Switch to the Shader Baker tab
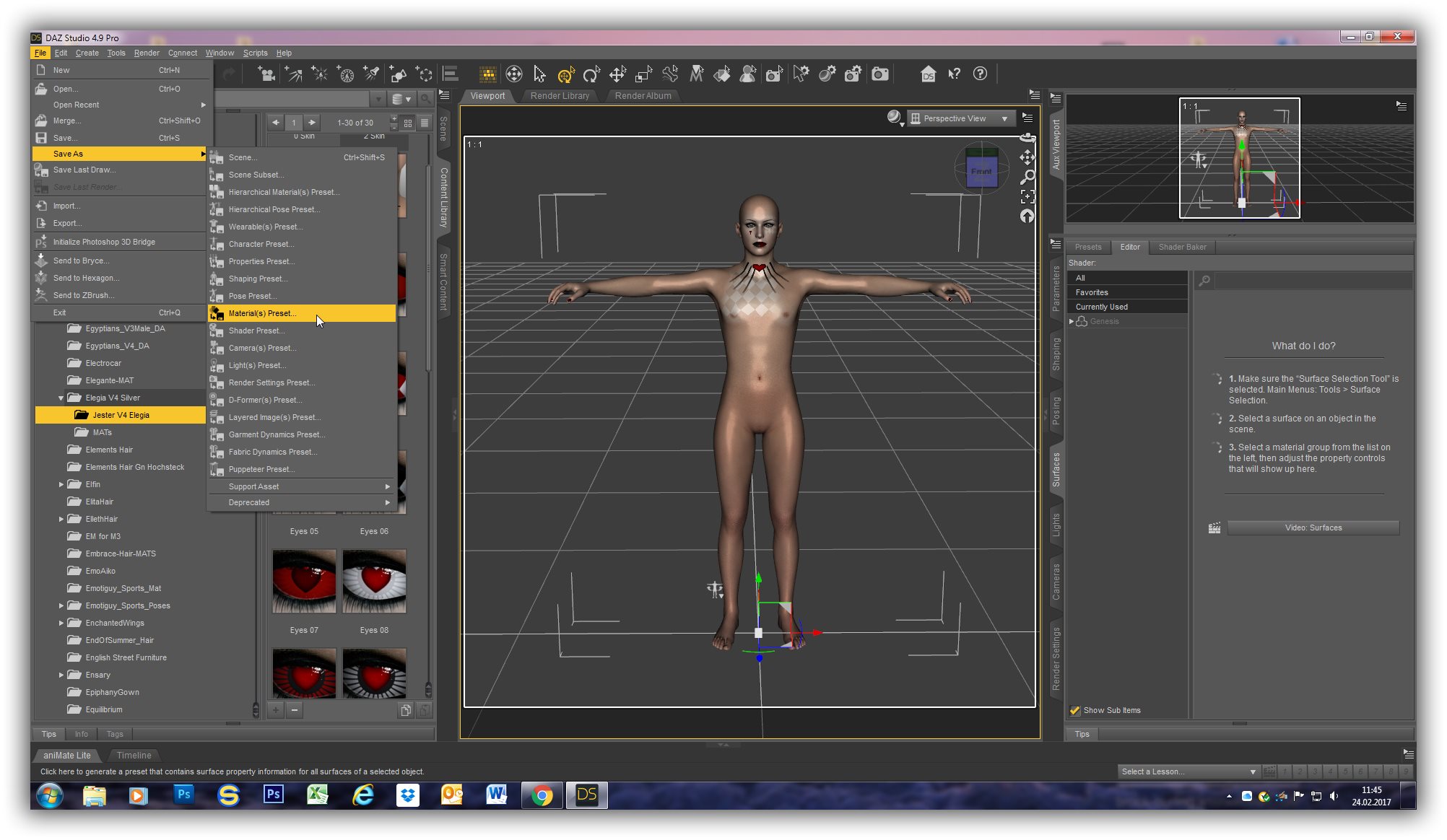 (1182, 247)
